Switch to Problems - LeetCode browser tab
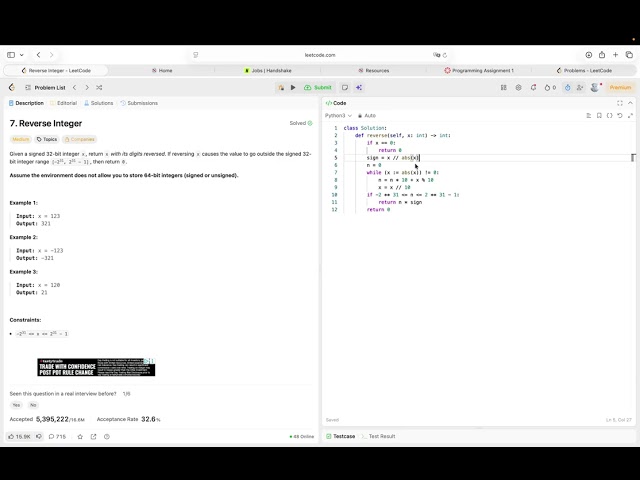The image size is (640, 480). [x=584, y=70]
